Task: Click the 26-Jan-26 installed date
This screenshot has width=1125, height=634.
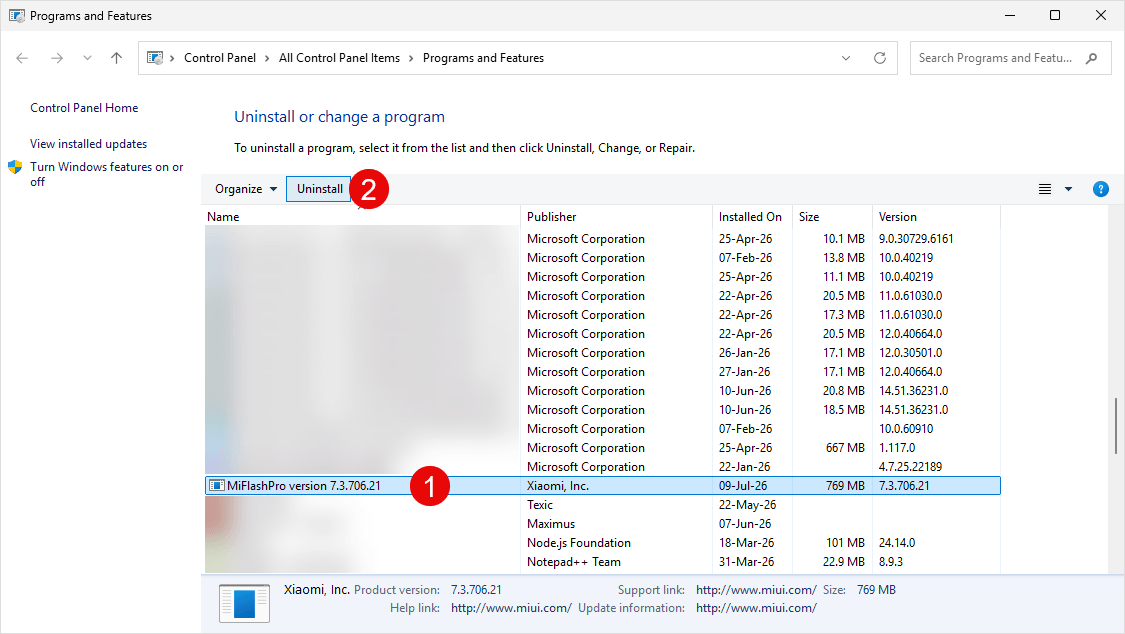Action: point(744,353)
